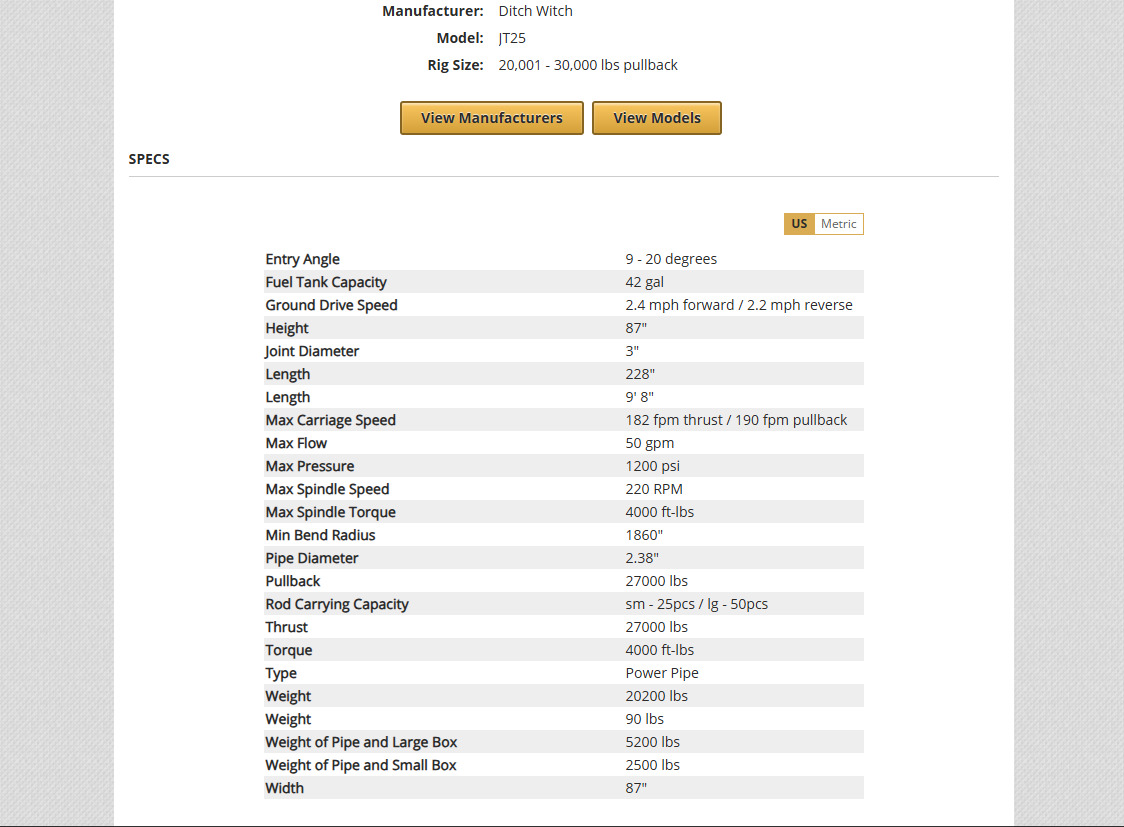The height and width of the screenshot is (827, 1124).
Task: Click the rig size value 20,001 - 30,000 lbs pullback
Action: (588, 65)
